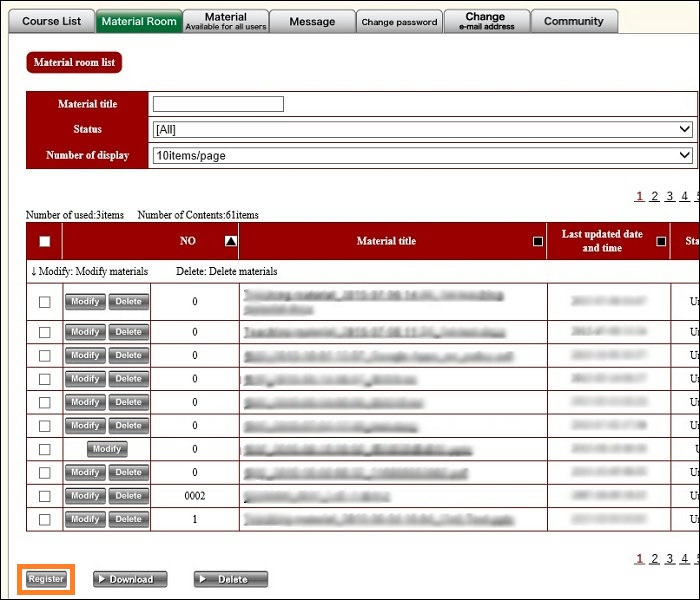Switch to the Course List tab
This screenshot has height=600, width=700.
pos(51,21)
